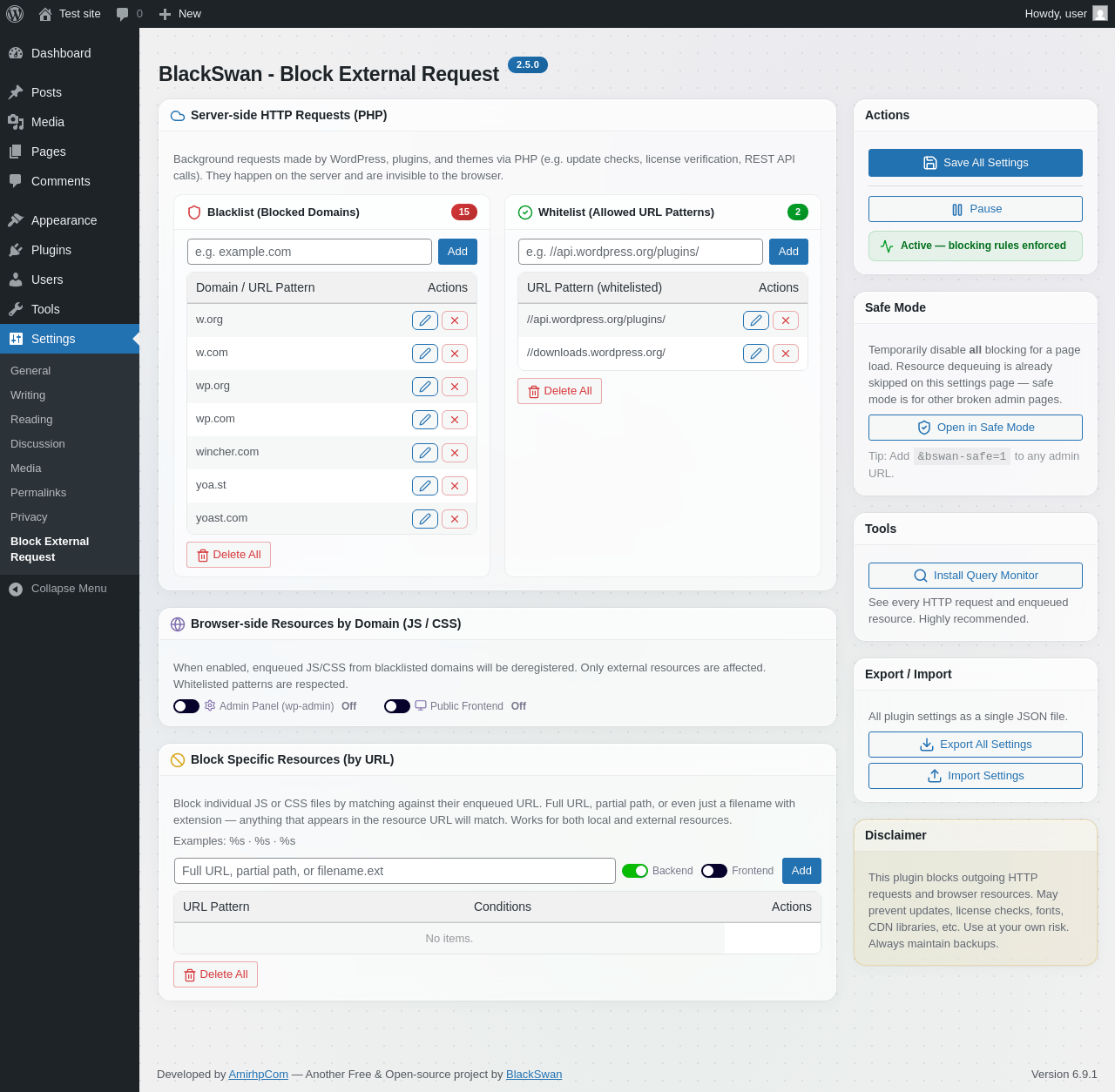Focus the whitelist URL pattern input field

point(640,252)
